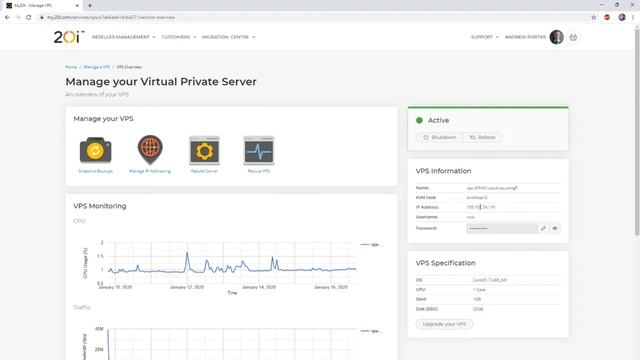Open the Rebuild Server gear icon
The width and height of the screenshot is (640, 360).
pyautogui.click(x=204, y=151)
